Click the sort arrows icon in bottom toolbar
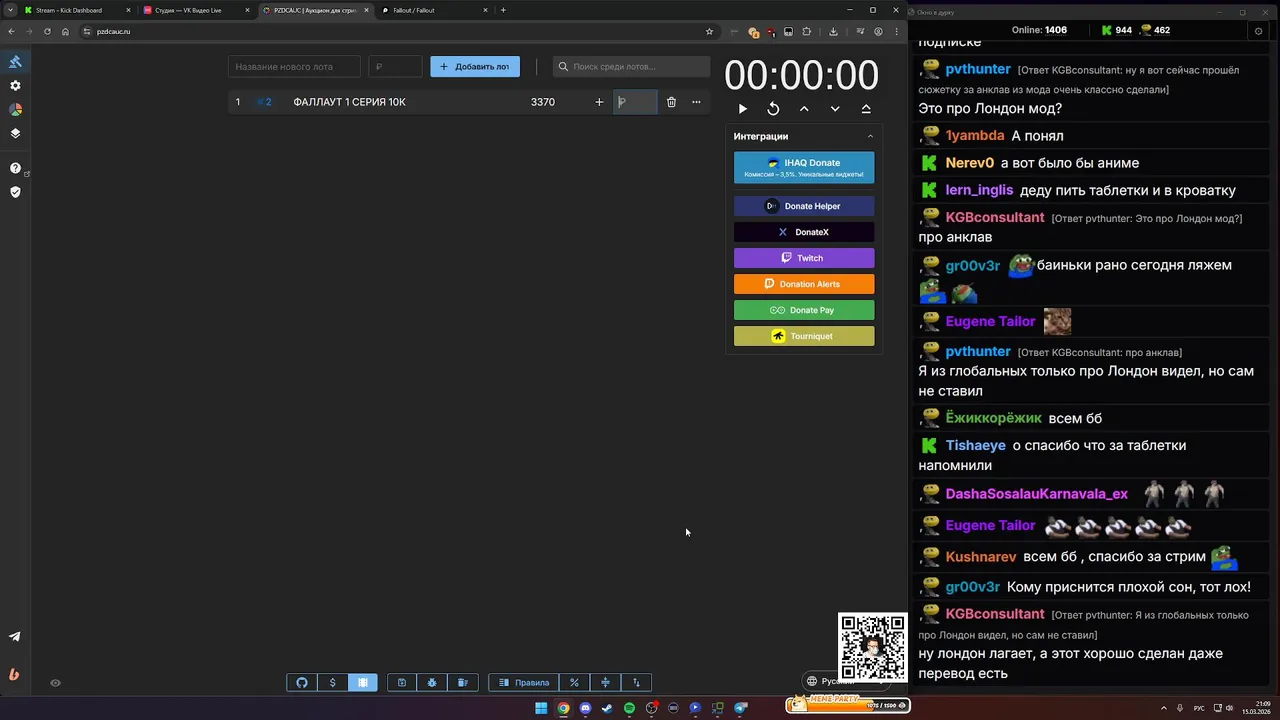 tap(636, 683)
